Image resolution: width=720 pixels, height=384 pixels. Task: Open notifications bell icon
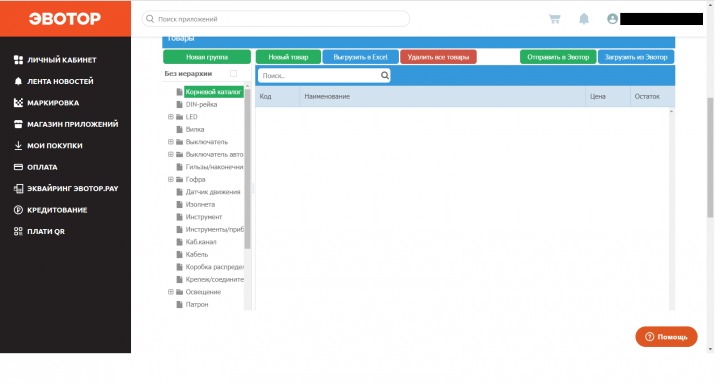click(x=584, y=19)
